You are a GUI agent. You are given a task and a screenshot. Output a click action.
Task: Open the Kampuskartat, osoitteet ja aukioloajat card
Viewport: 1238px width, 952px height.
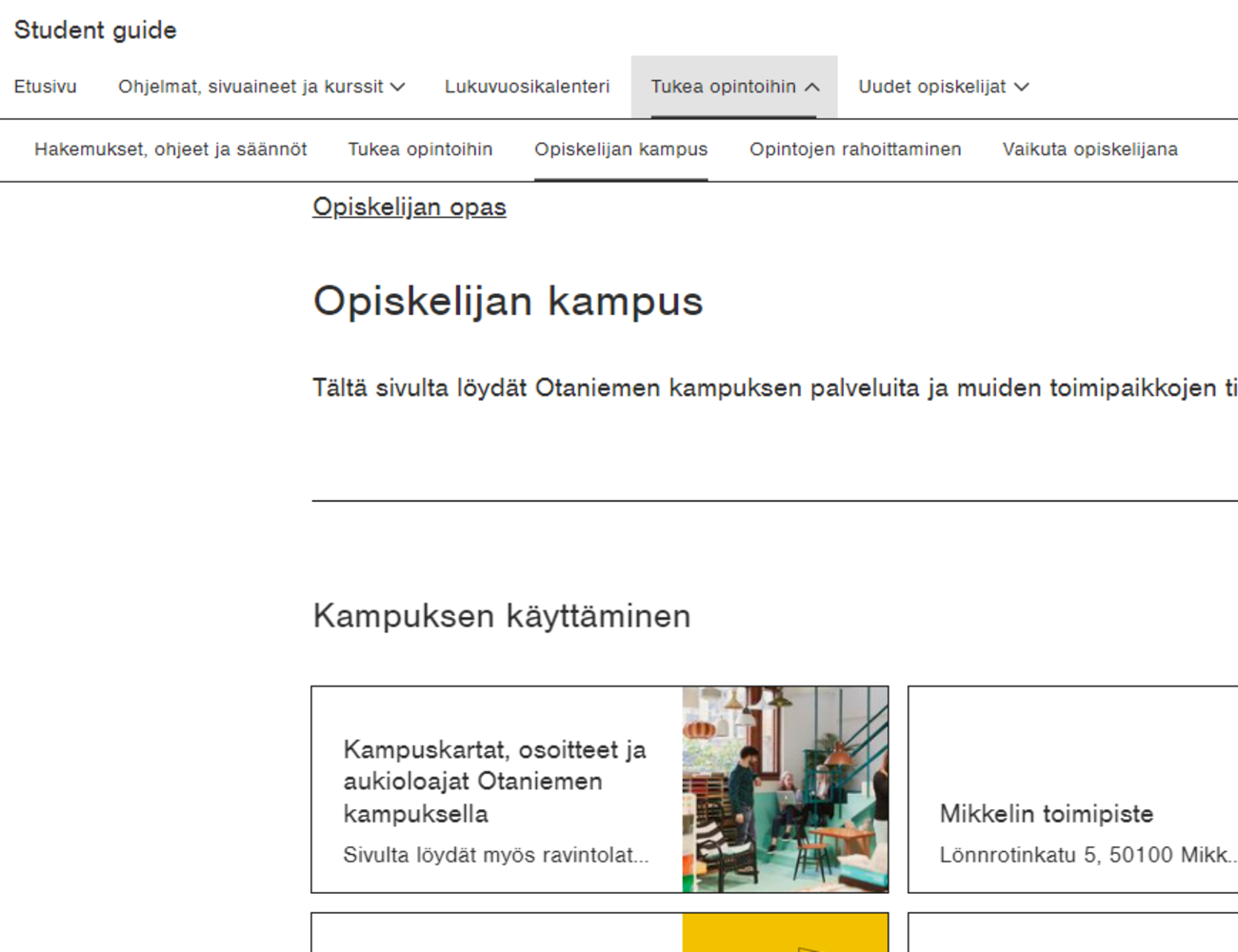[x=600, y=789]
